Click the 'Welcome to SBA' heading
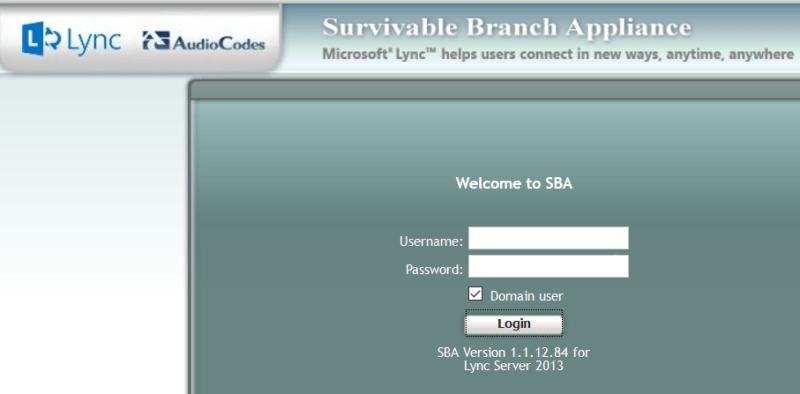The height and width of the screenshot is (394, 800). 514,184
